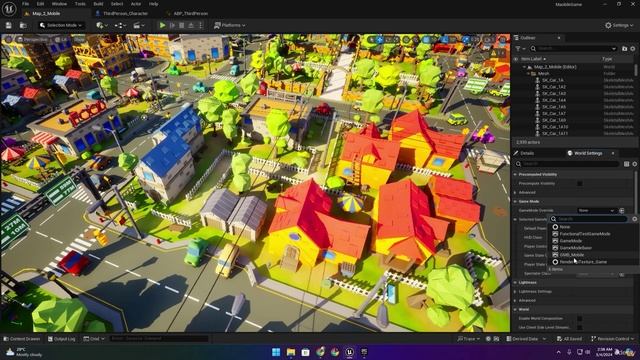Open the Edit menu
The image size is (640, 360).
(40, 4)
